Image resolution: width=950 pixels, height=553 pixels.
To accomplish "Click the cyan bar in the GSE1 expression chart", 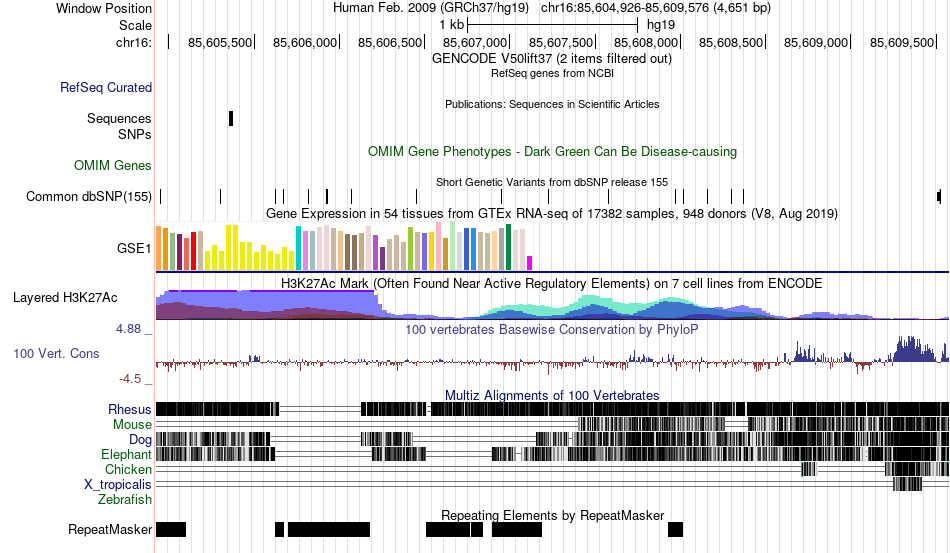I will coord(298,248).
